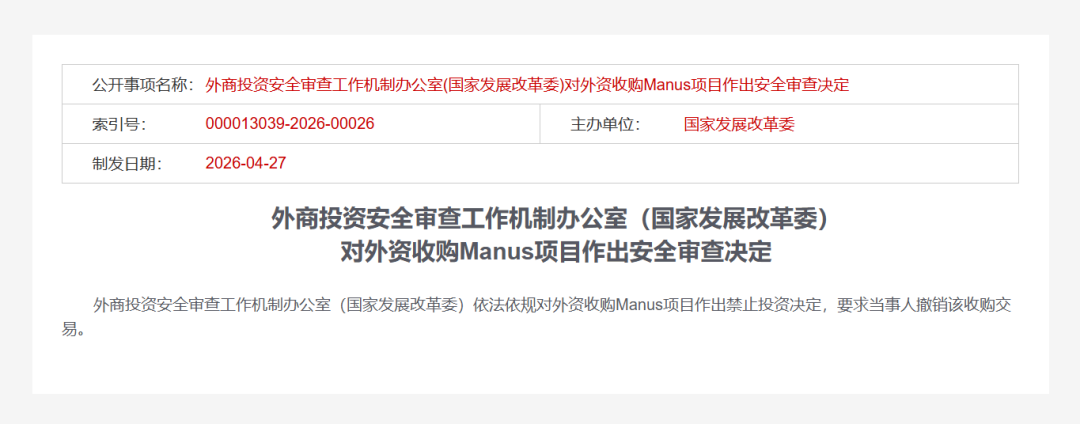Click the 制发日期 label
Image resolution: width=1080 pixels, height=424 pixels.
[127, 164]
